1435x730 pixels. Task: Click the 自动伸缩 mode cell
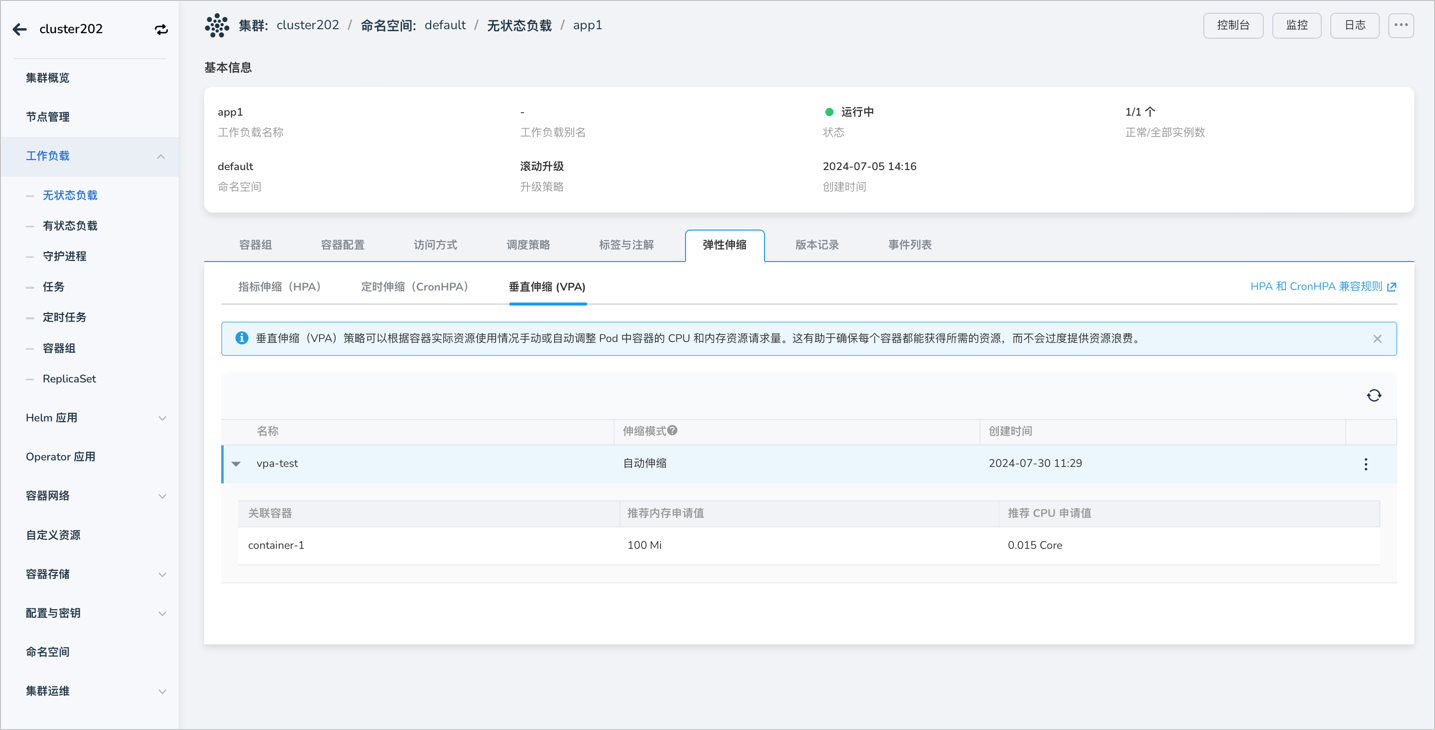pos(645,464)
